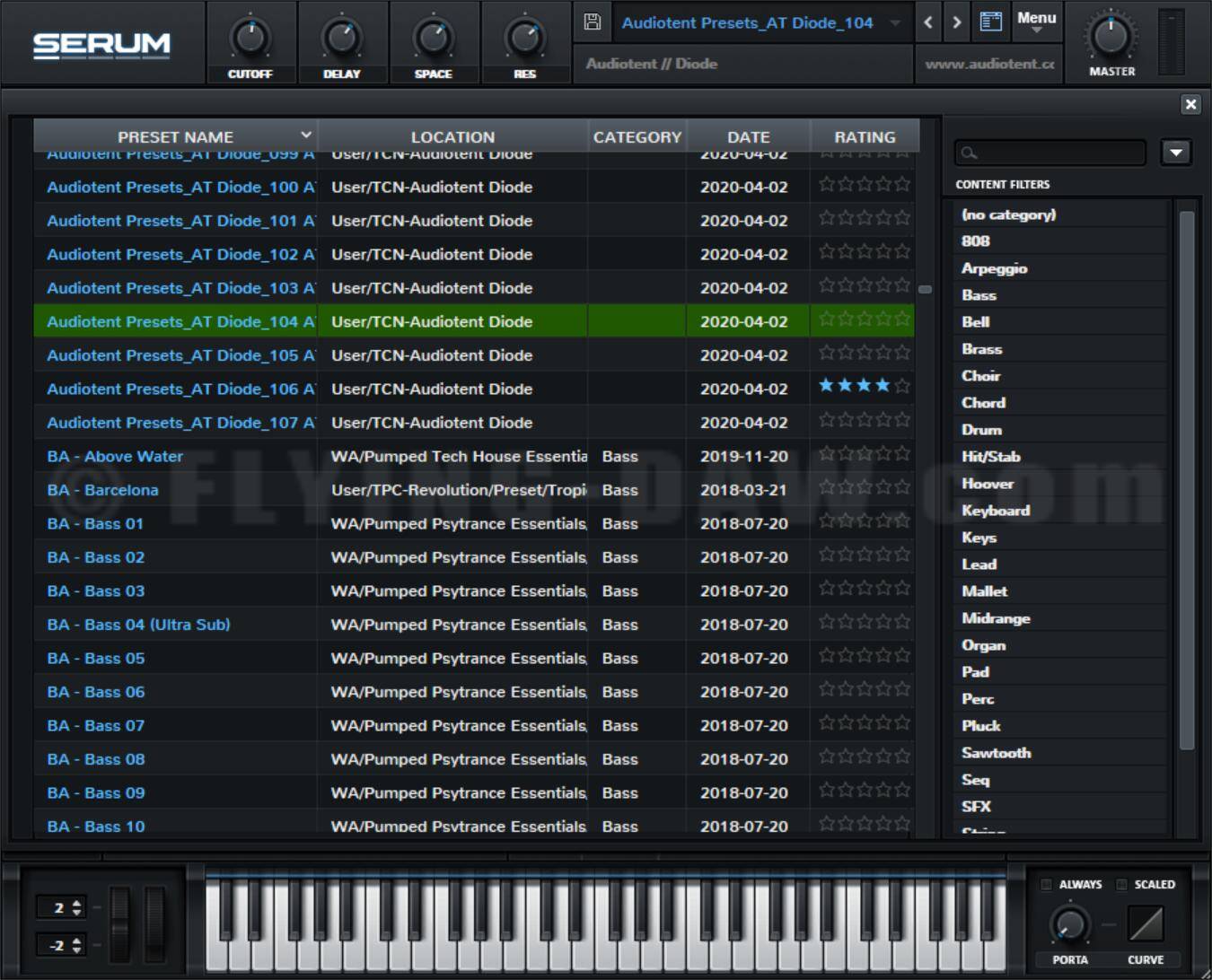This screenshot has width=1212, height=980.
Task: Change the star rating of AT Diode_106
Action: pos(864,386)
